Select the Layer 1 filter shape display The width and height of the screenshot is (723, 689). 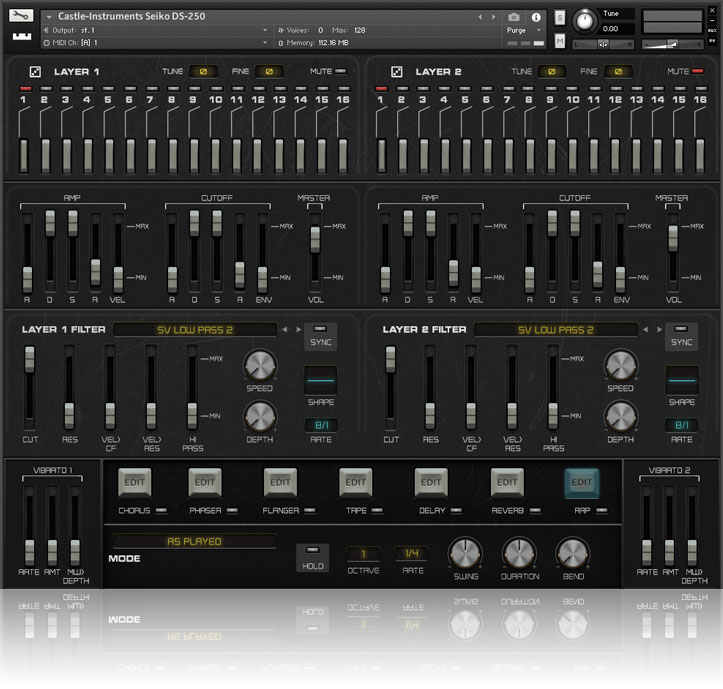point(321,381)
